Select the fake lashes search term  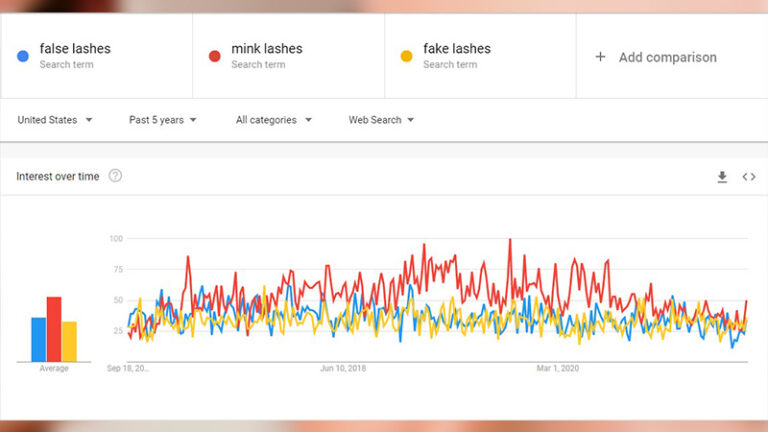(x=457, y=49)
